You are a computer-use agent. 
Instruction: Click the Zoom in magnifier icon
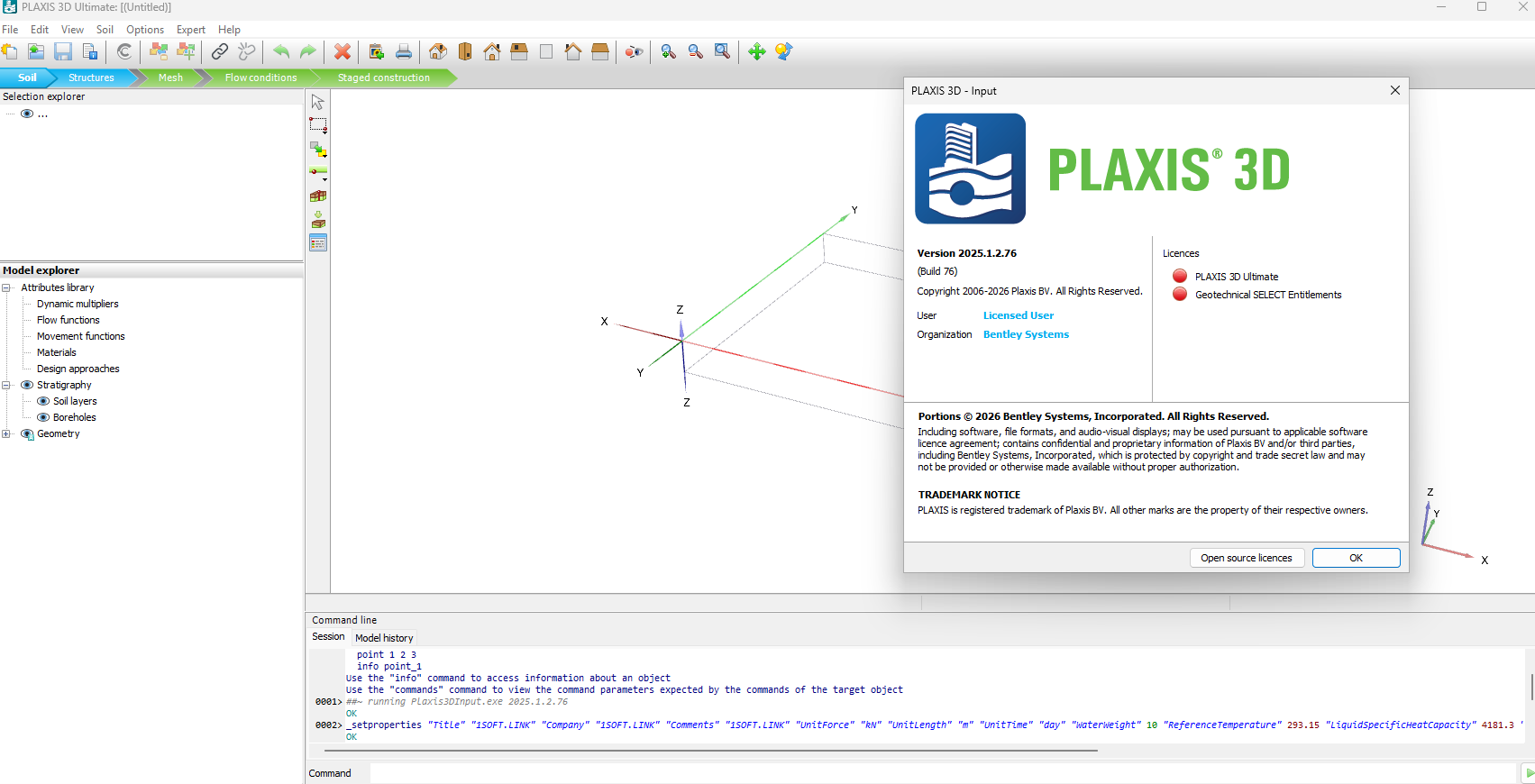[x=669, y=51]
